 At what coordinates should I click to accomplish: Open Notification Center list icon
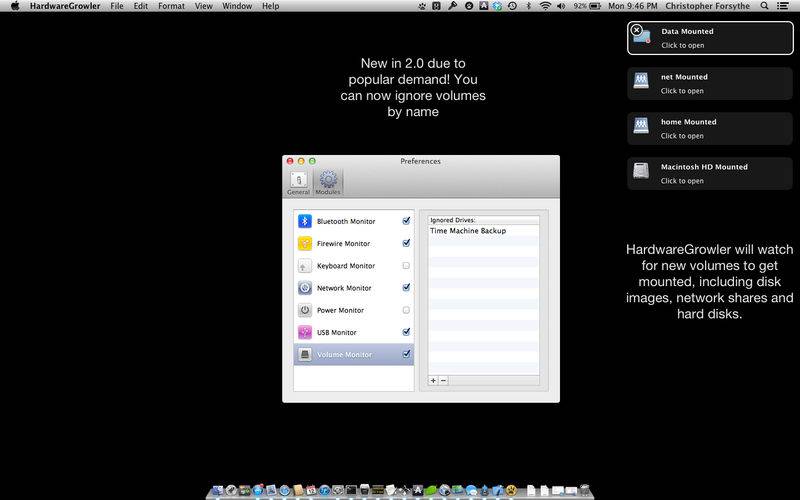(x=783, y=6)
